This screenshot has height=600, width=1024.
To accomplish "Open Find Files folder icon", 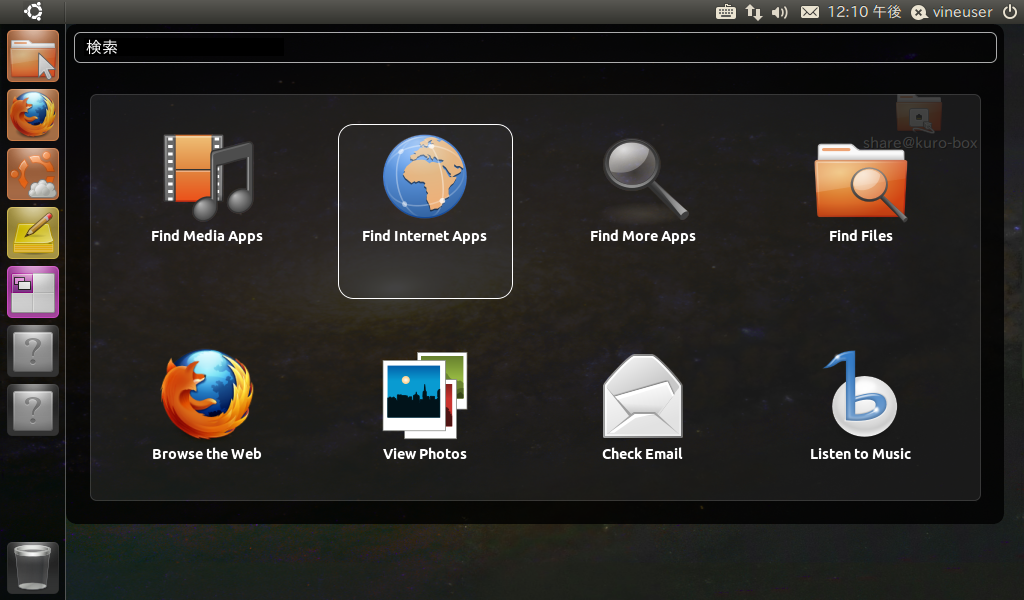I will point(861,182).
